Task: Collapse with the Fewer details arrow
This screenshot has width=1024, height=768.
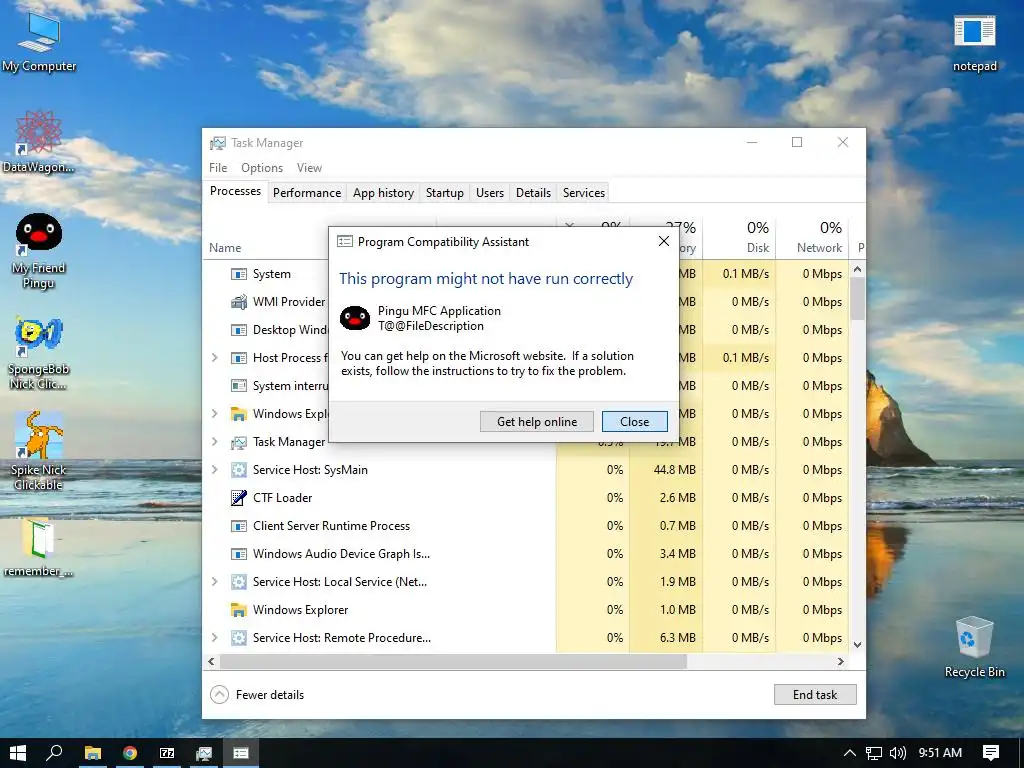Action: coord(219,695)
